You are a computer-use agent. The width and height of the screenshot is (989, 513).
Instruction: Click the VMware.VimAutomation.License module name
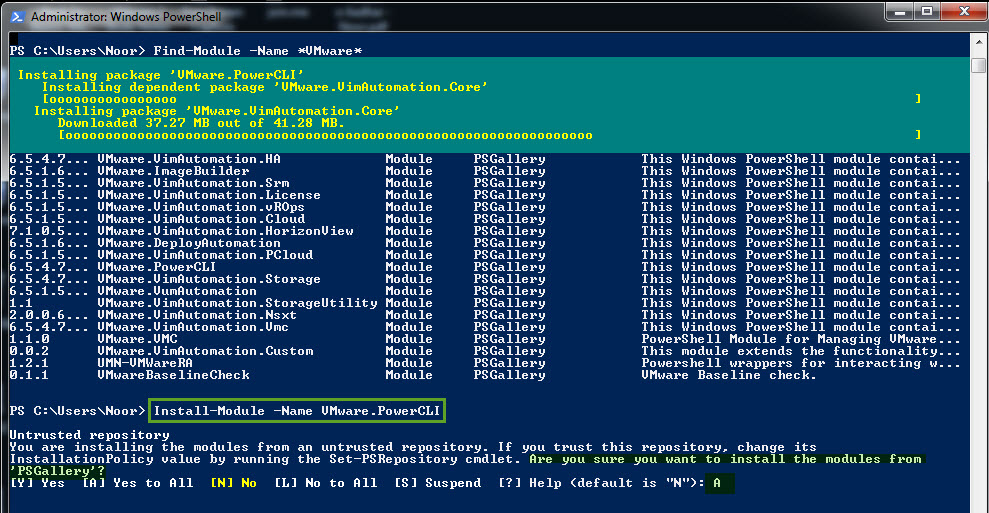tap(209, 195)
